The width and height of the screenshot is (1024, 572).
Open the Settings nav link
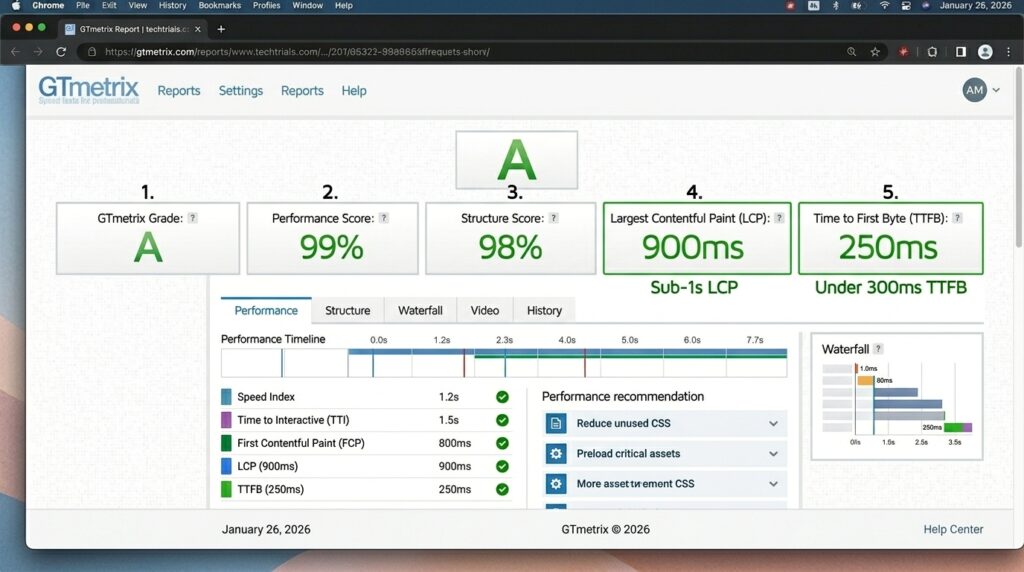pyautogui.click(x=240, y=91)
